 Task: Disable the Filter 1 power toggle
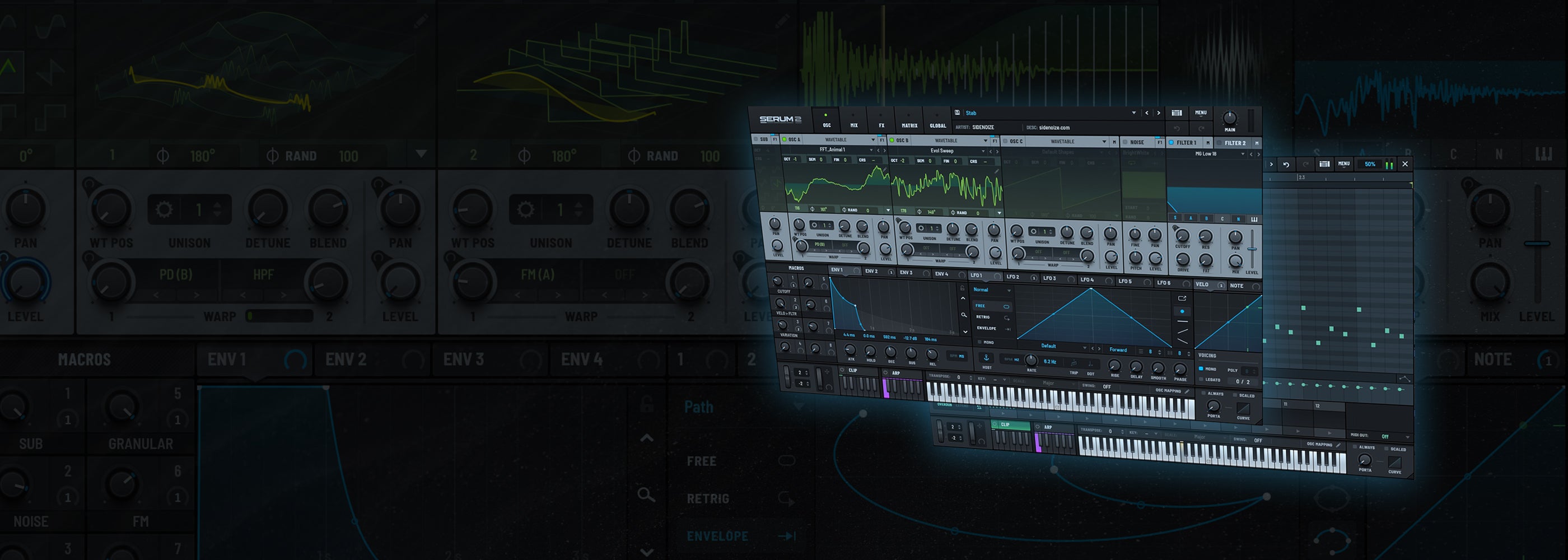pyautogui.click(x=1171, y=142)
